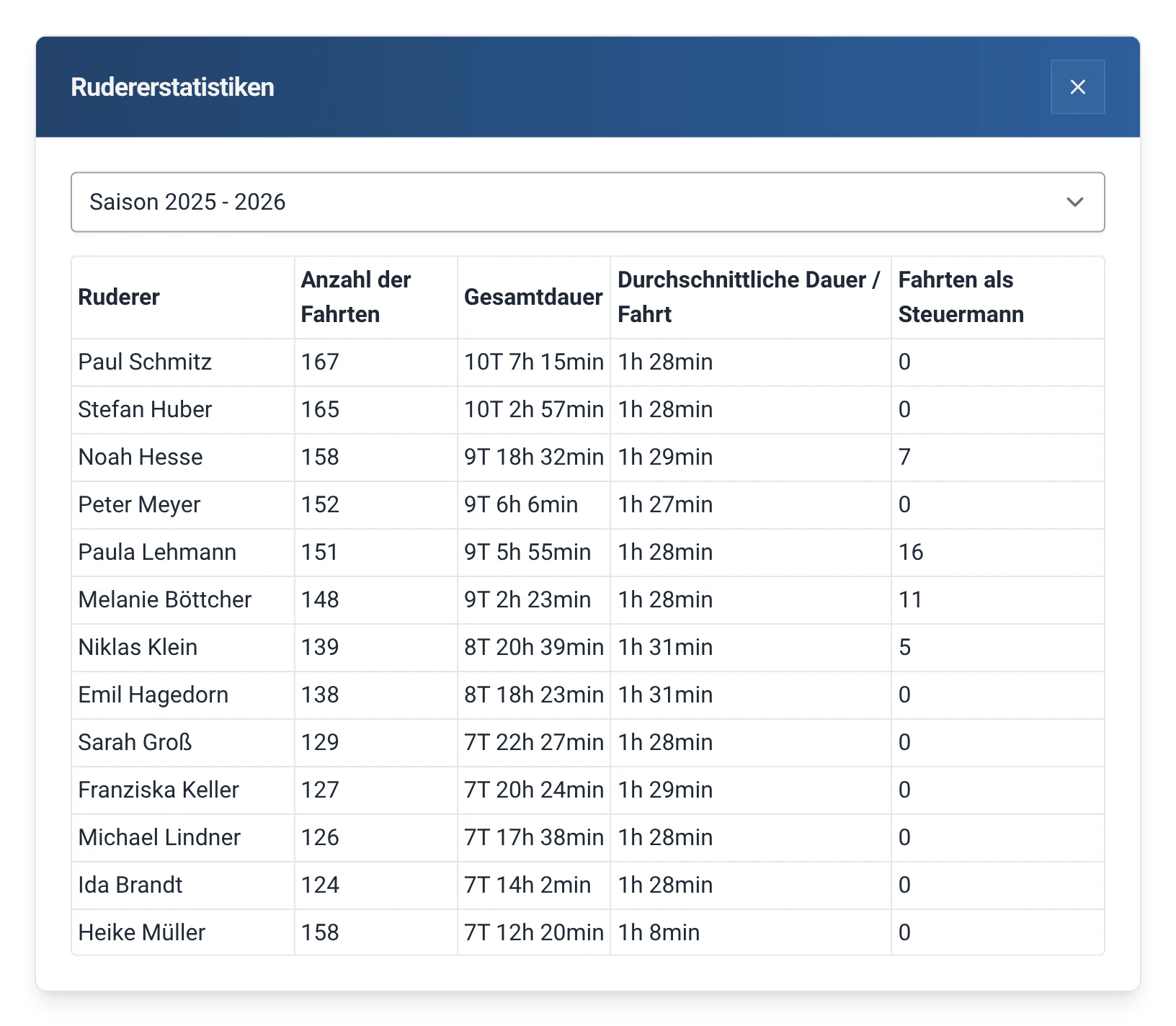The height and width of the screenshot is (1026, 1176).
Task: Select rower Heike Müller
Action: [142, 932]
